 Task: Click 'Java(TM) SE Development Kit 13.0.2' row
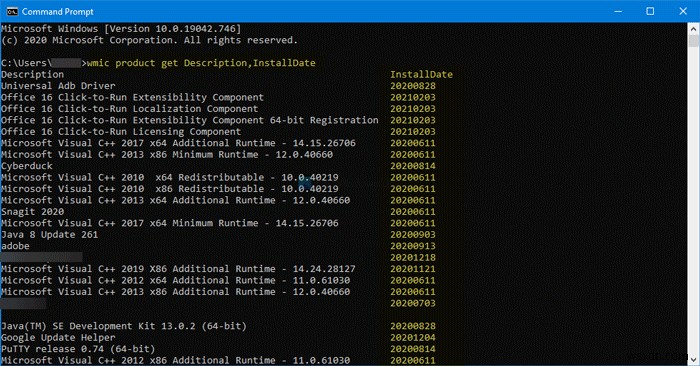[124, 326]
